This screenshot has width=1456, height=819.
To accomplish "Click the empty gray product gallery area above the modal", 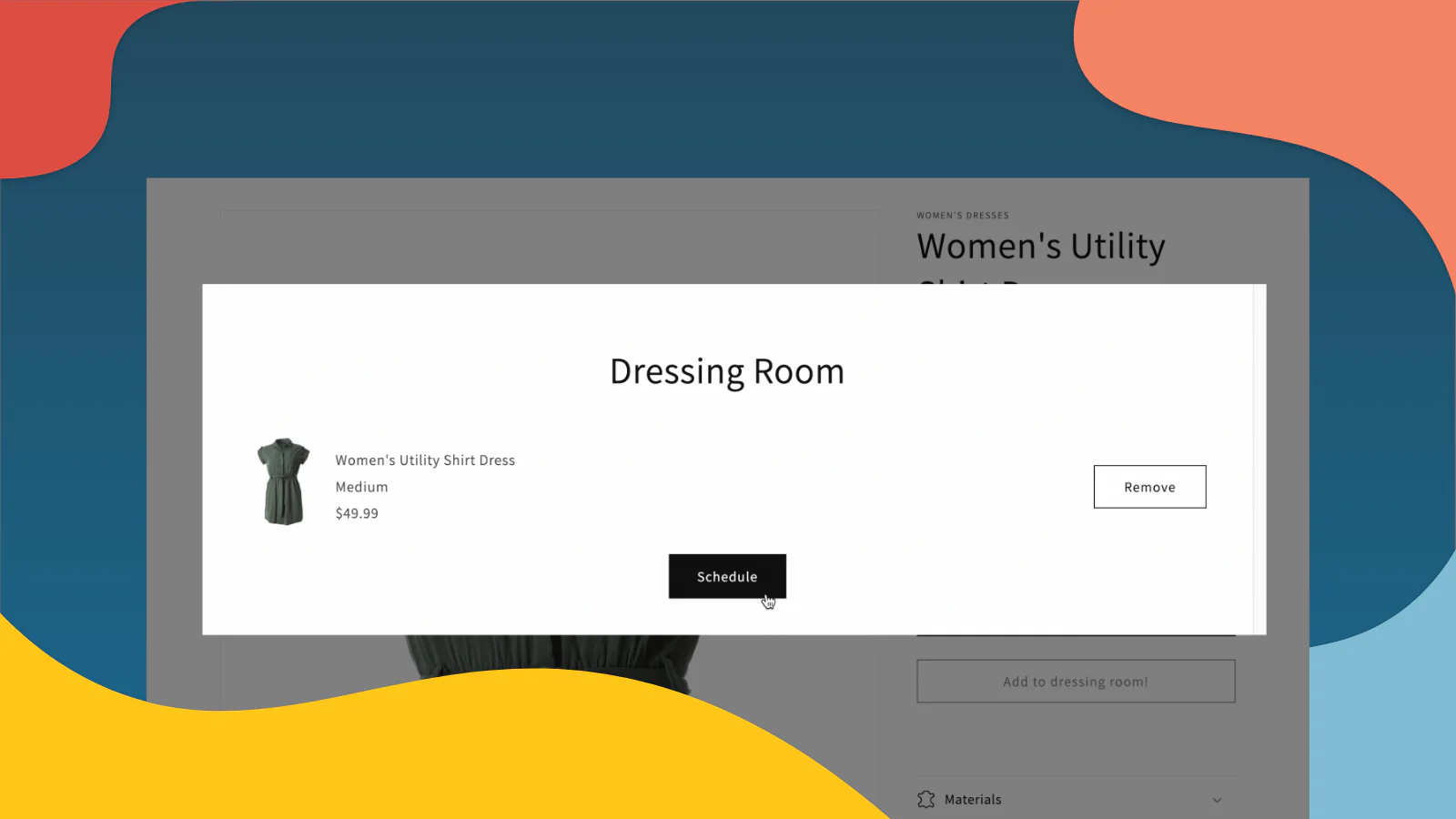I will click(550, 248).
